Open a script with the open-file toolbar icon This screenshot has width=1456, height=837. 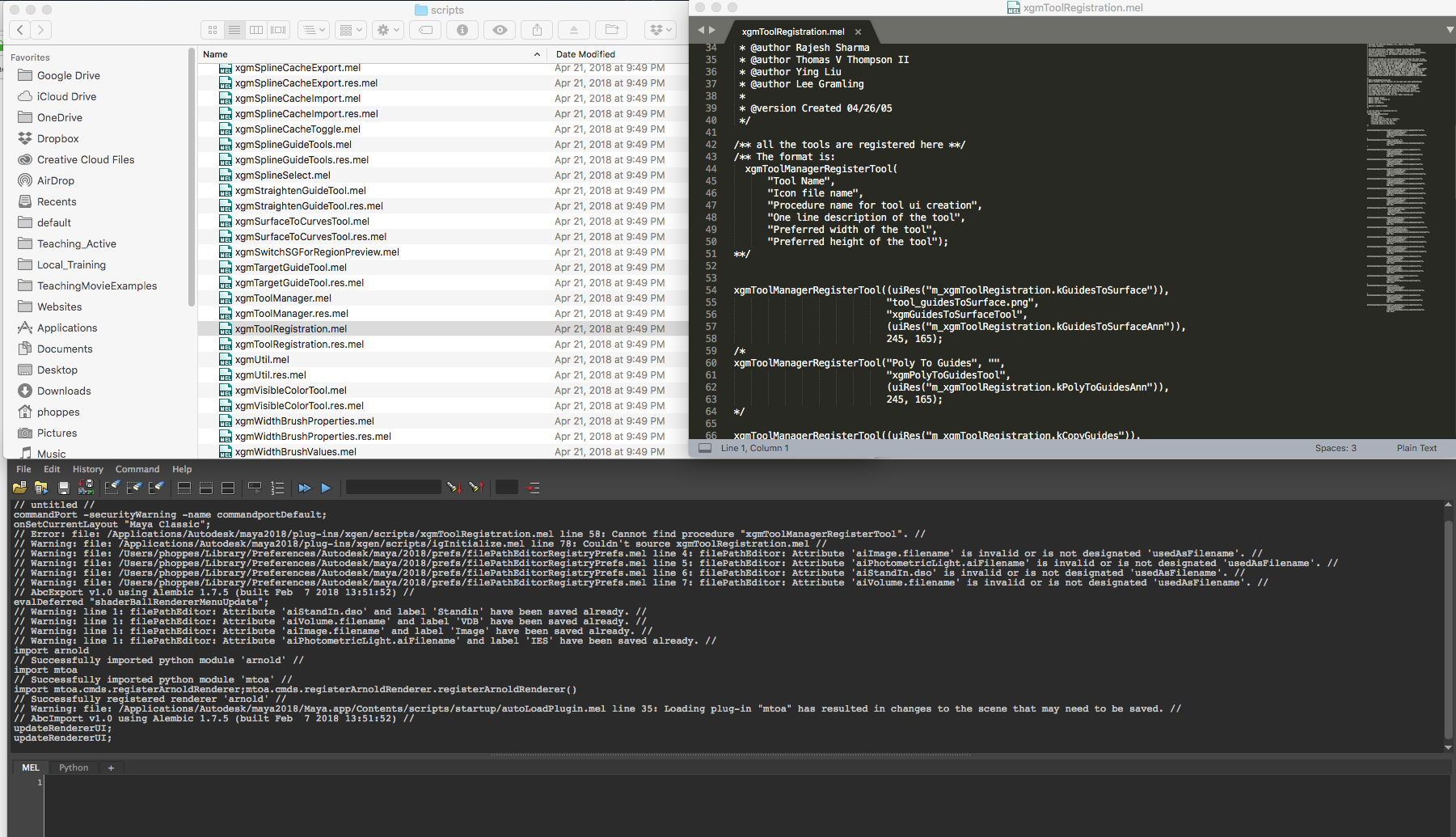point(19,487)
